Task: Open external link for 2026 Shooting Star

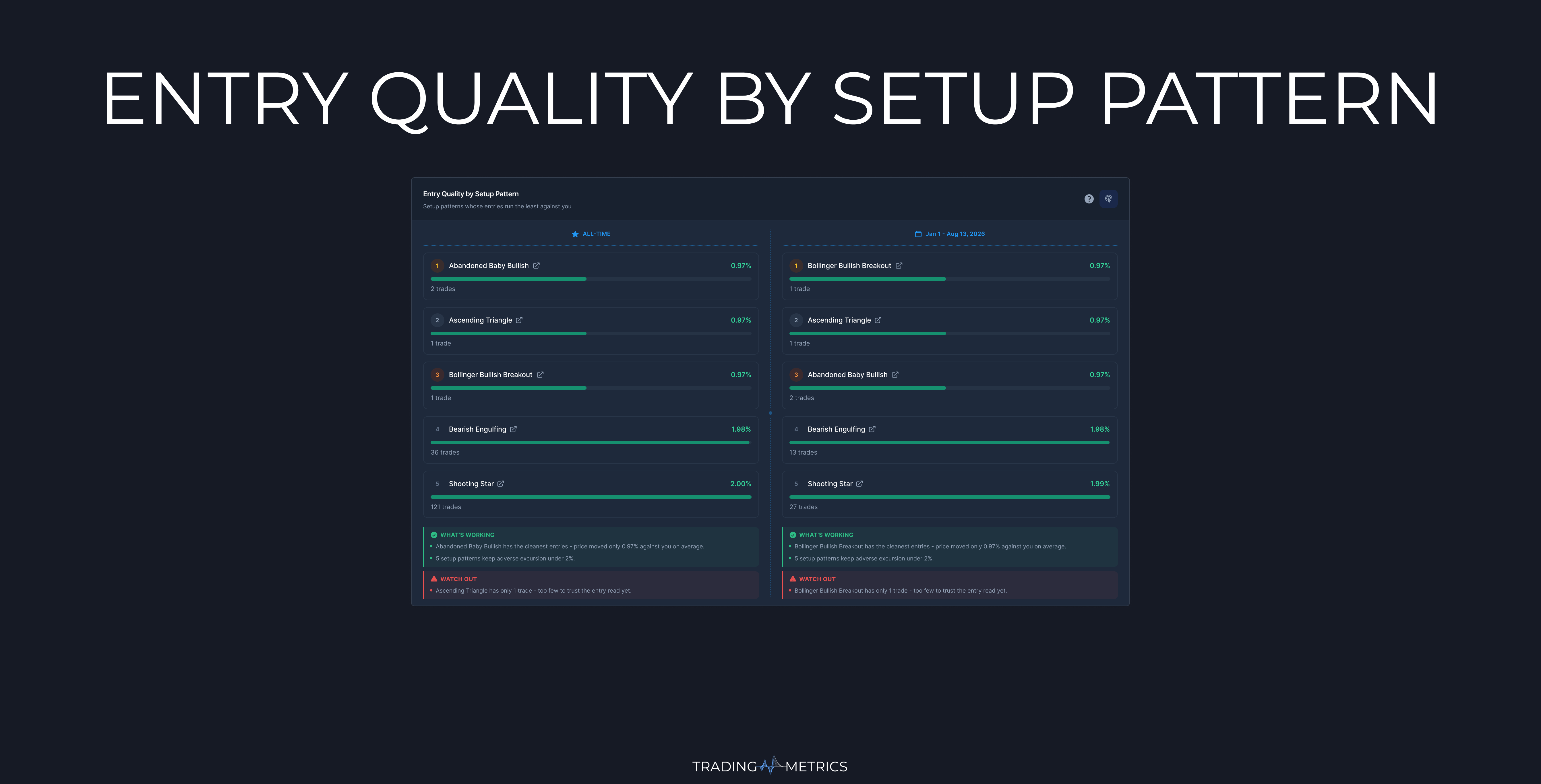Action: 859,484
